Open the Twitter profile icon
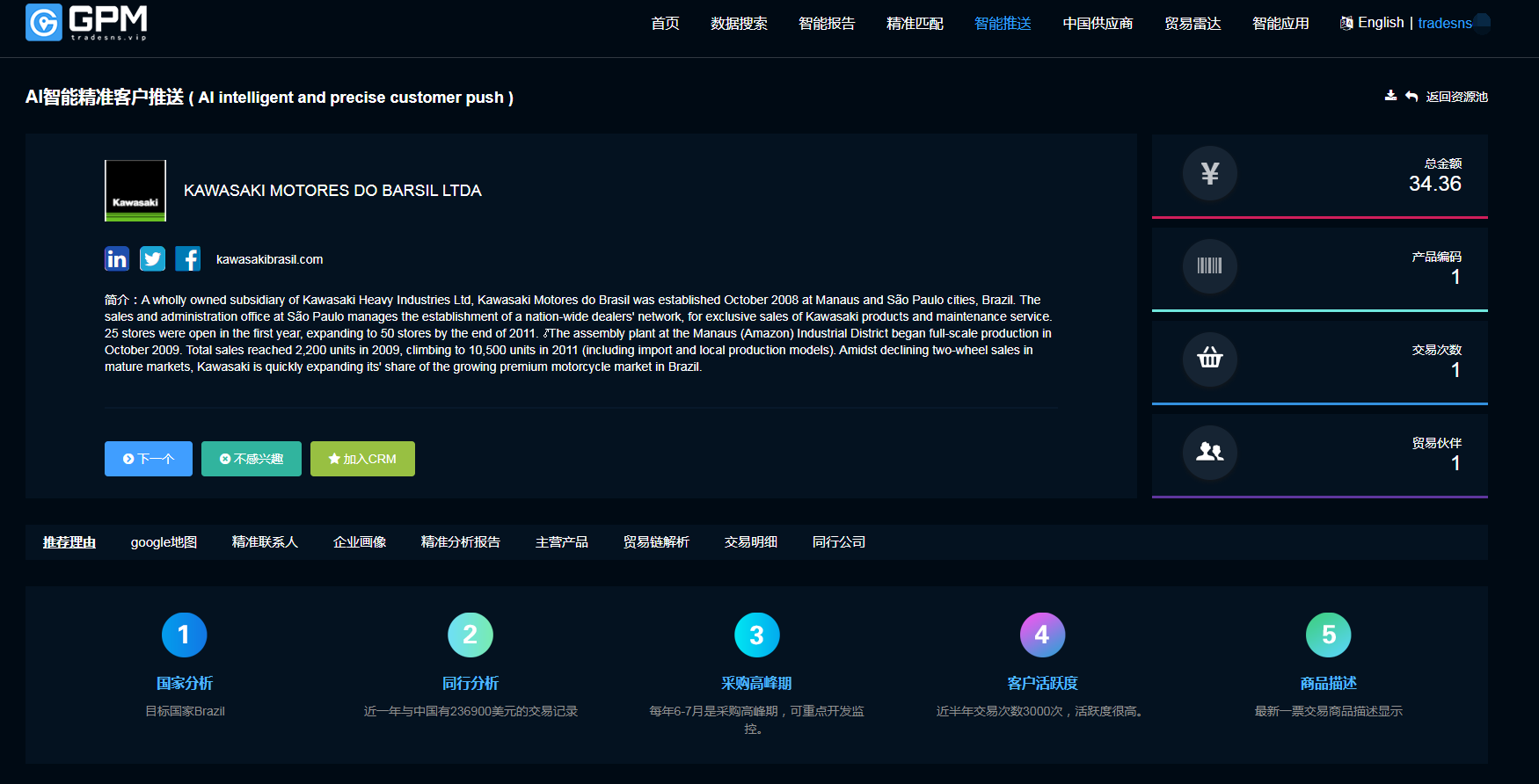The width and height of the screenshot is (1539, 784). click(152, 258)
